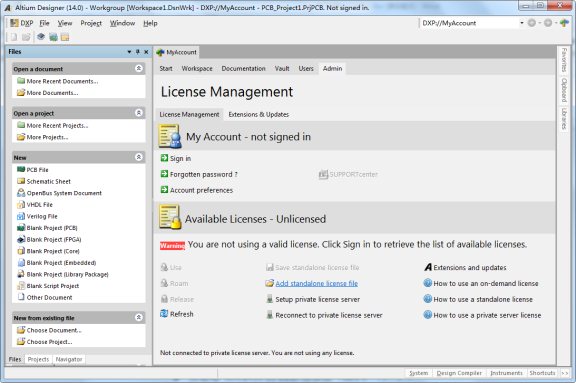The width and height of the screenshot is (576, 383).
Task: Open the Window menu
Action: [122, 23]
